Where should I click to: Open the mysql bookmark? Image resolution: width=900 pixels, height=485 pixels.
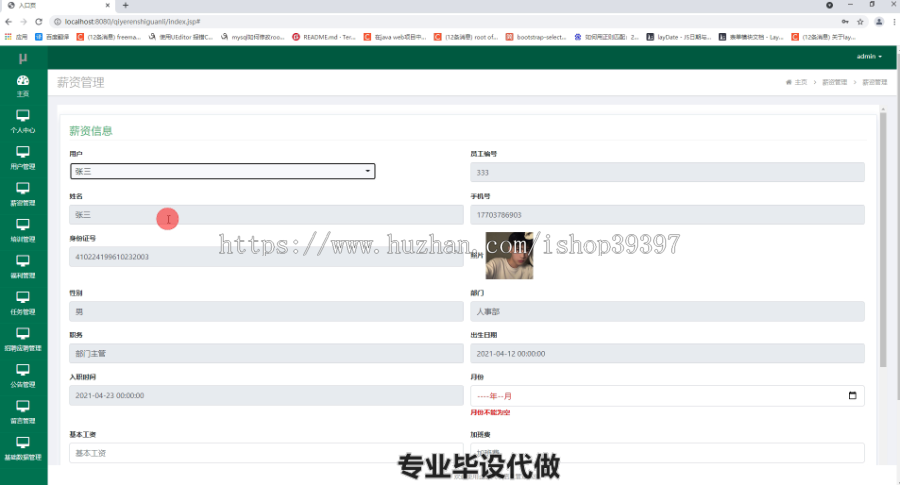coord(253,37)
